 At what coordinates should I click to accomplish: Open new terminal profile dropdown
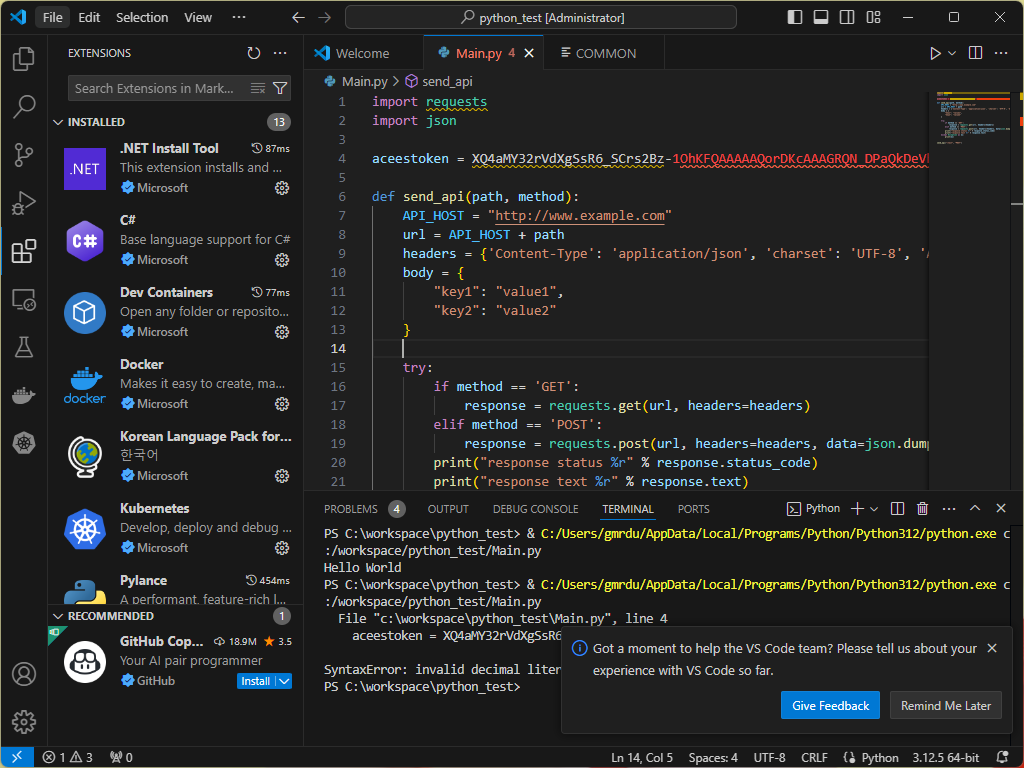tap(874, 509)
